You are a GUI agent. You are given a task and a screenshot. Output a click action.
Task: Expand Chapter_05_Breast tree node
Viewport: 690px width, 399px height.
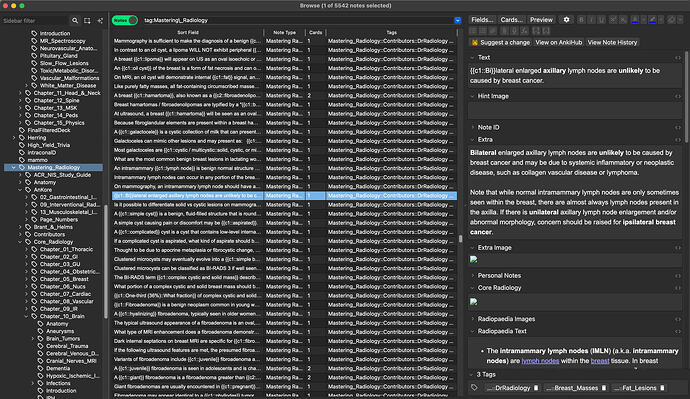point(26,279)
